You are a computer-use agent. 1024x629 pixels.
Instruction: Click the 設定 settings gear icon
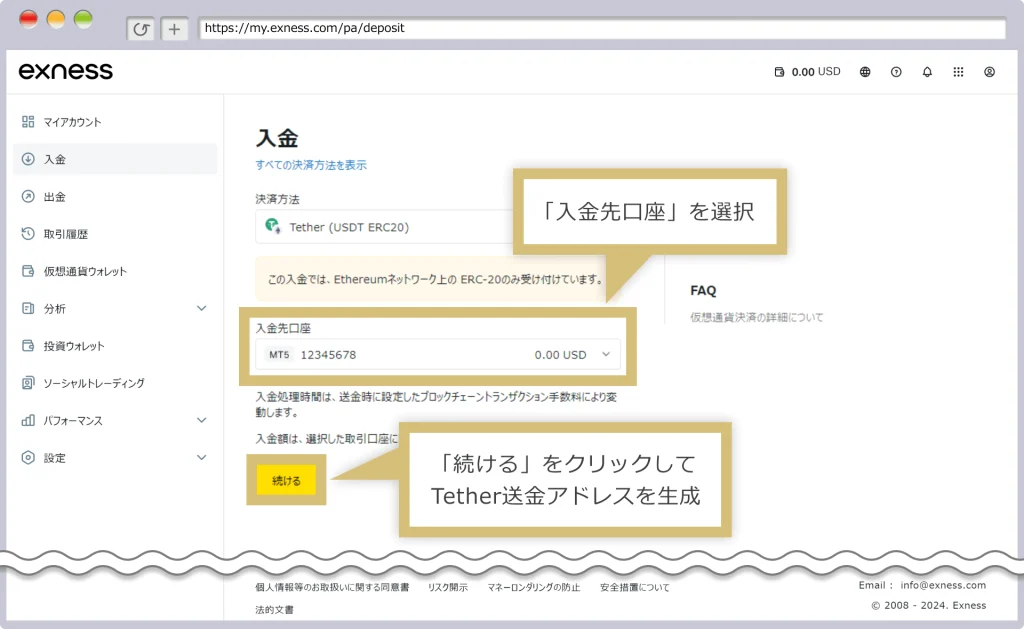point(28,457)
